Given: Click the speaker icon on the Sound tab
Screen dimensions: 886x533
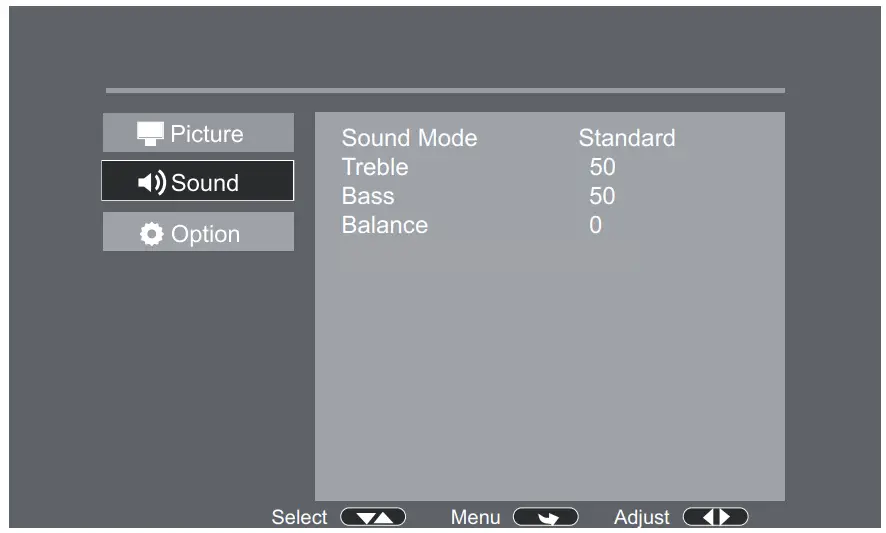Looking at the screenshot, I should (x=151, y=183).
